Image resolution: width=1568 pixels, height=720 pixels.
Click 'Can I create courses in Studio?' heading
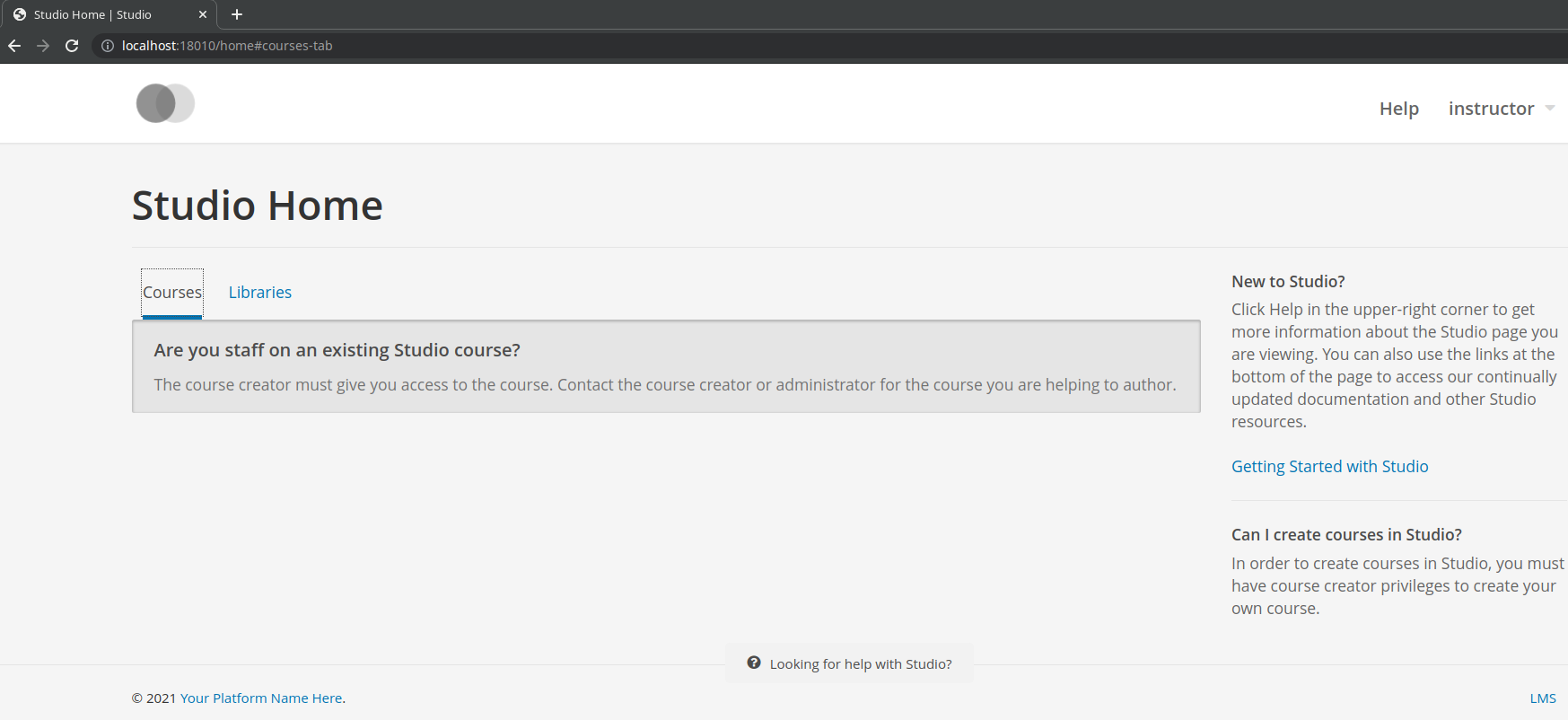point(1346,535)
